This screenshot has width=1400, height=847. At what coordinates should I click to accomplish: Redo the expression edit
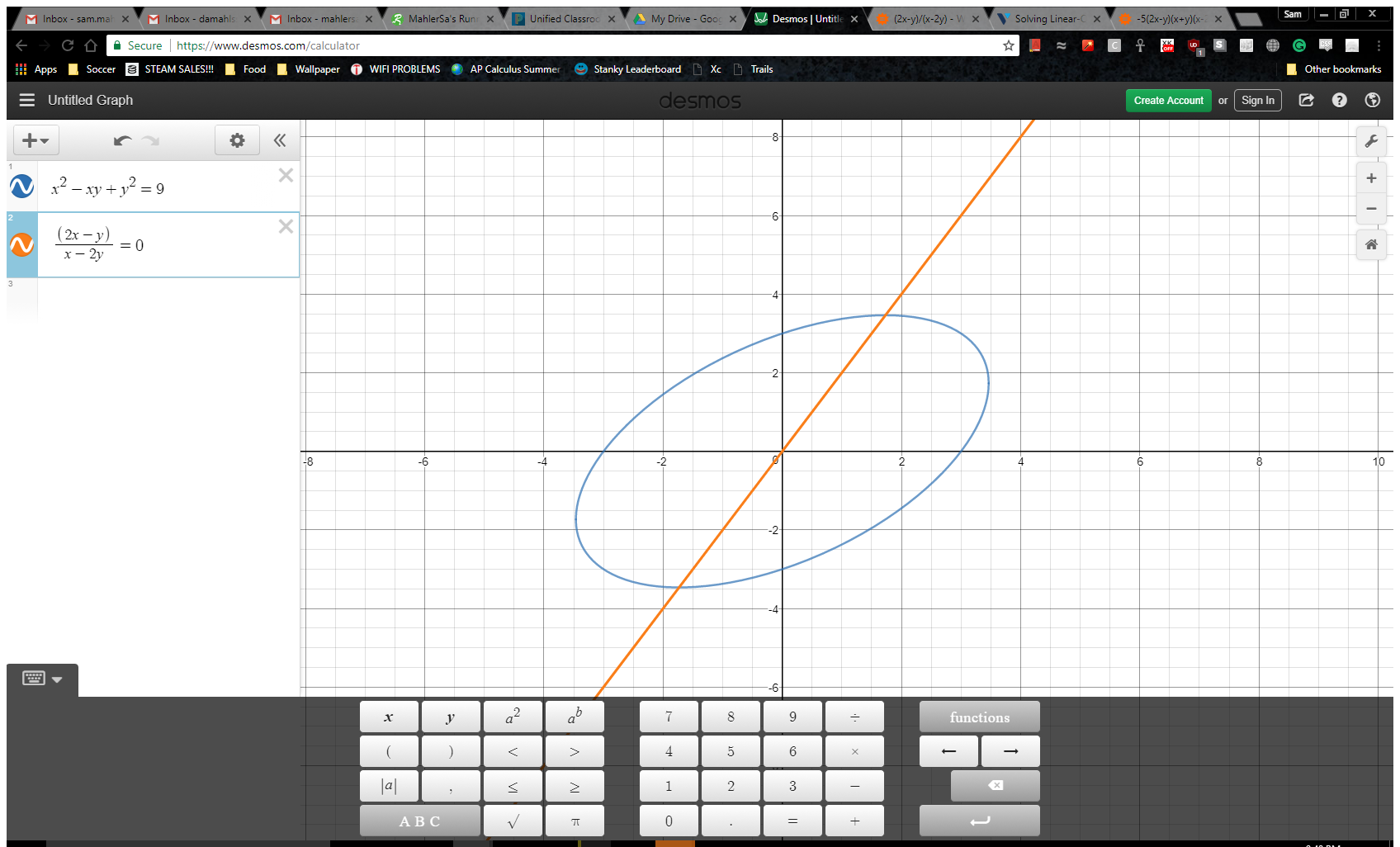[150, 140]
